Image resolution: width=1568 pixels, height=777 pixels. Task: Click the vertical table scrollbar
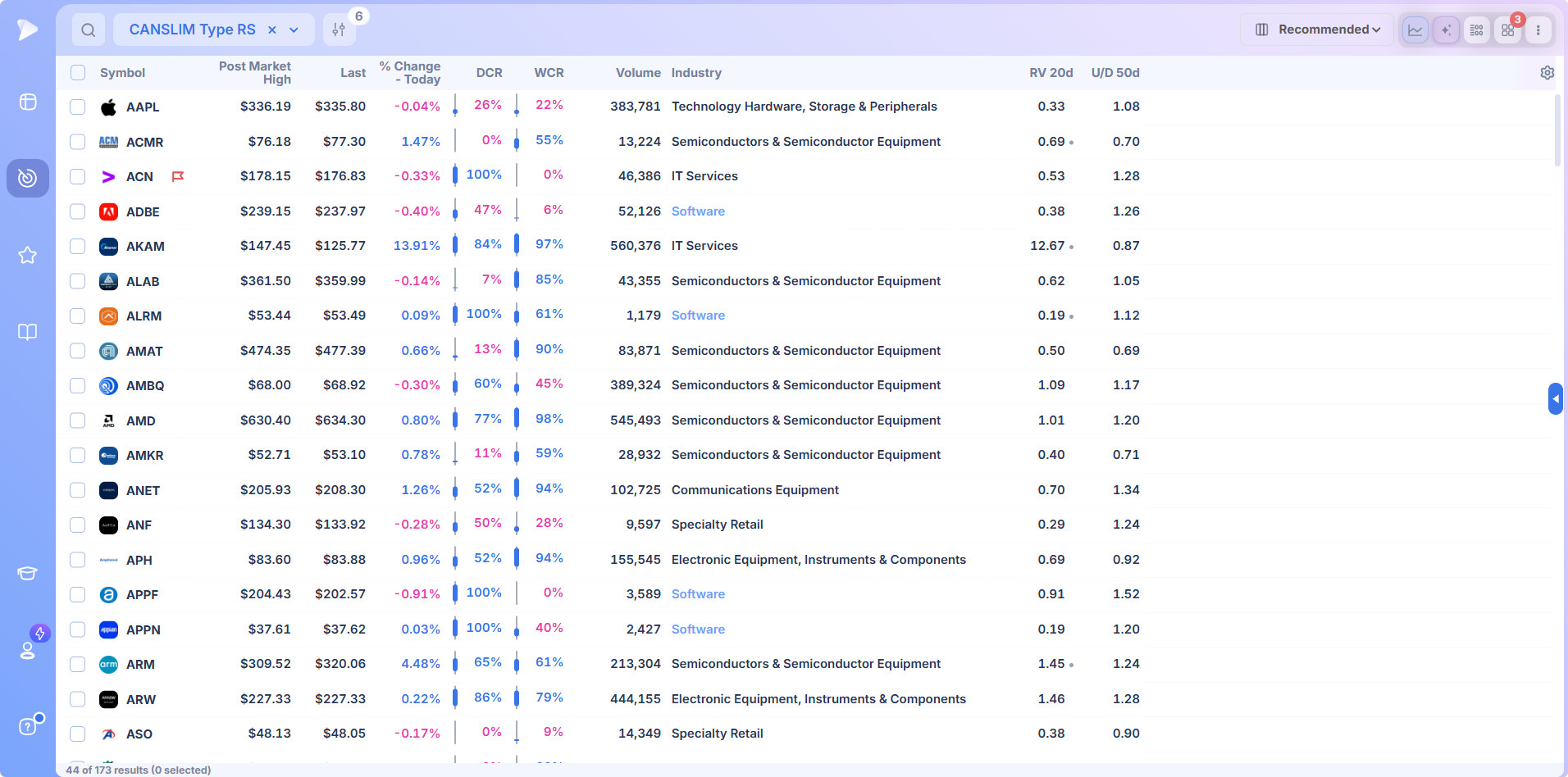pyautogui.click(x=1557, y=131)
